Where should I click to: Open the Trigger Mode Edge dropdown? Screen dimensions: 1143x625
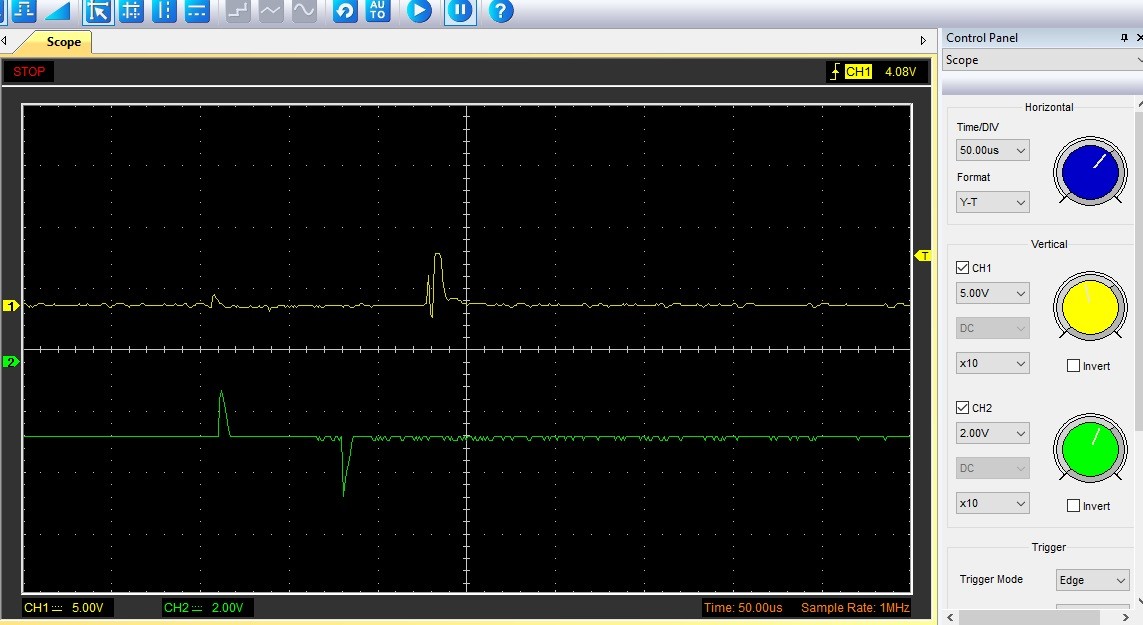point(1092,580)
